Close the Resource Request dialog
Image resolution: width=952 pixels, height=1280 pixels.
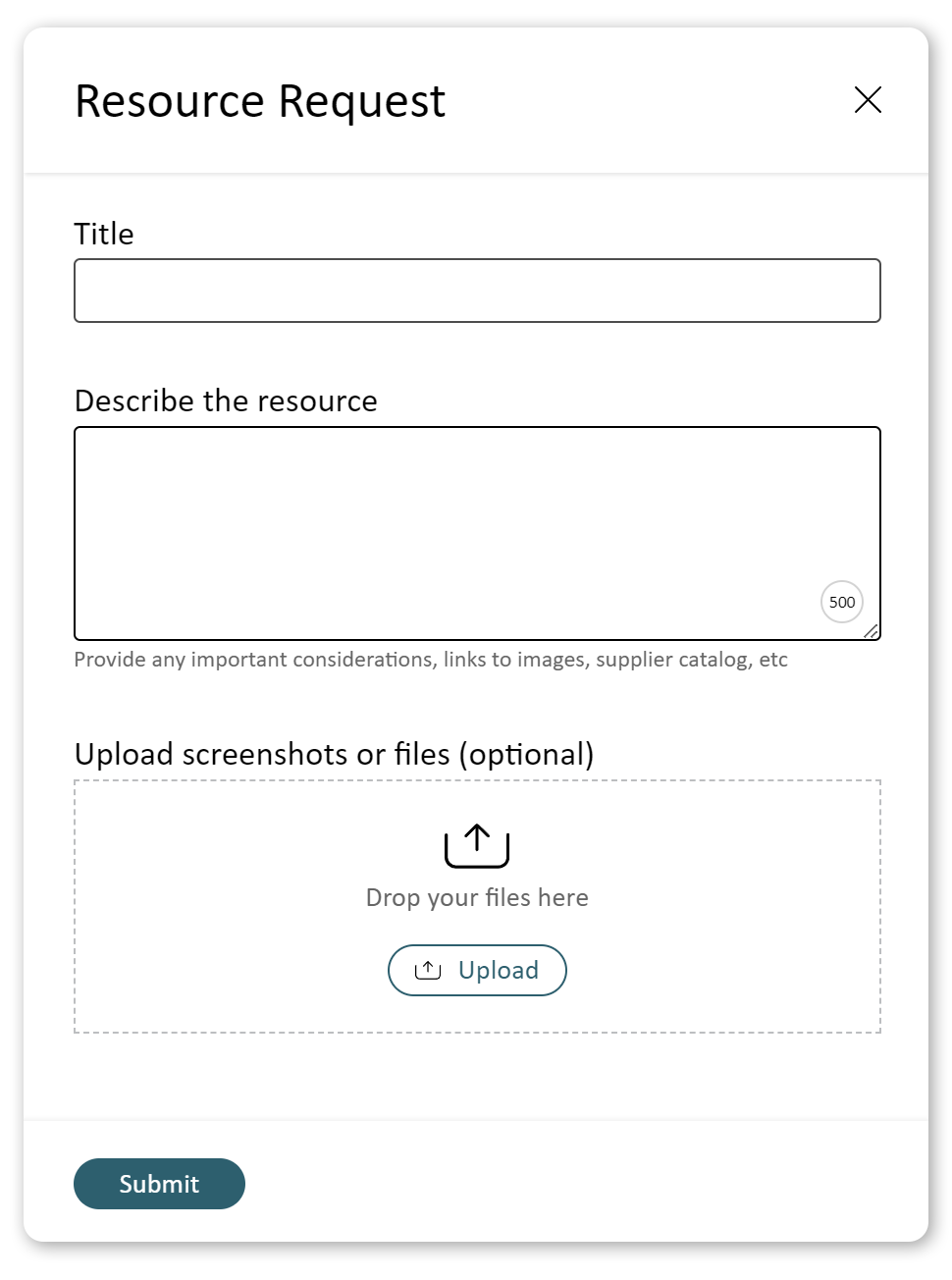click(x=868, y=100)
